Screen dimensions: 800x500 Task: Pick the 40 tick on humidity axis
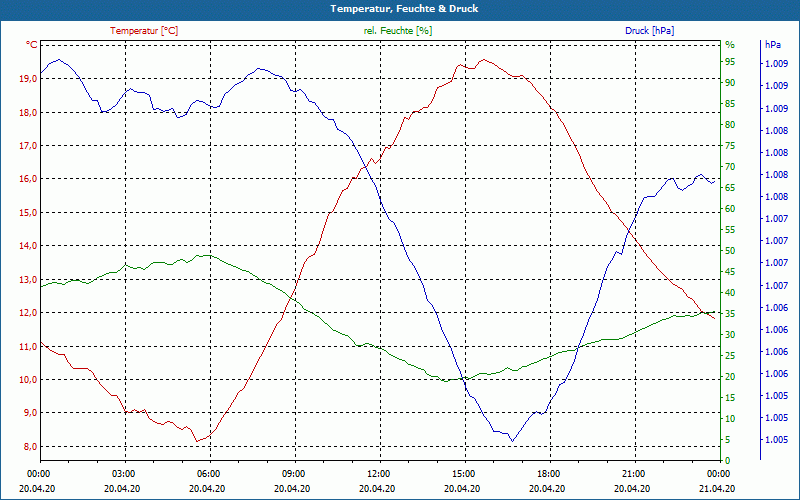pyautogui.click(x=730, y=293)
